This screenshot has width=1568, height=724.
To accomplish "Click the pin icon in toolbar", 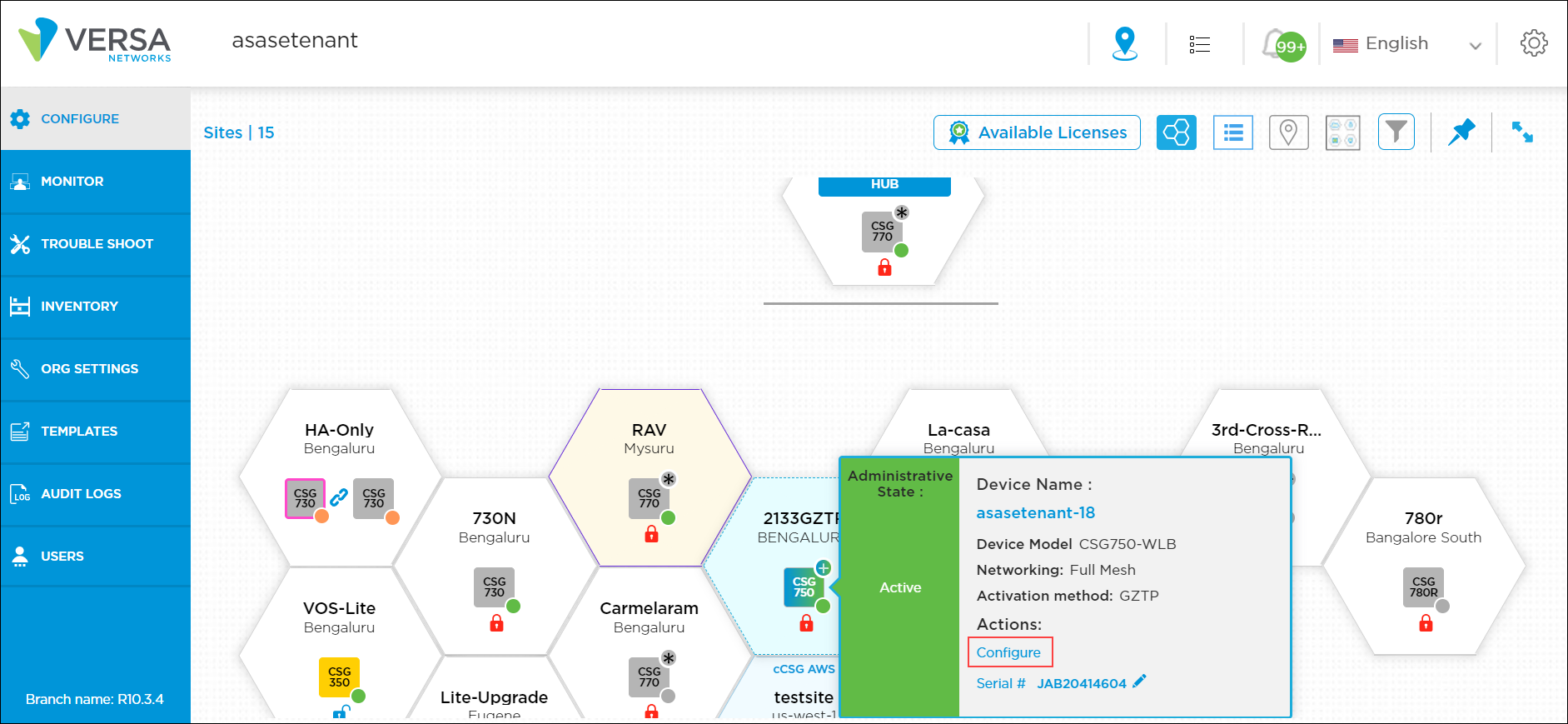I will click(1461, 132).
